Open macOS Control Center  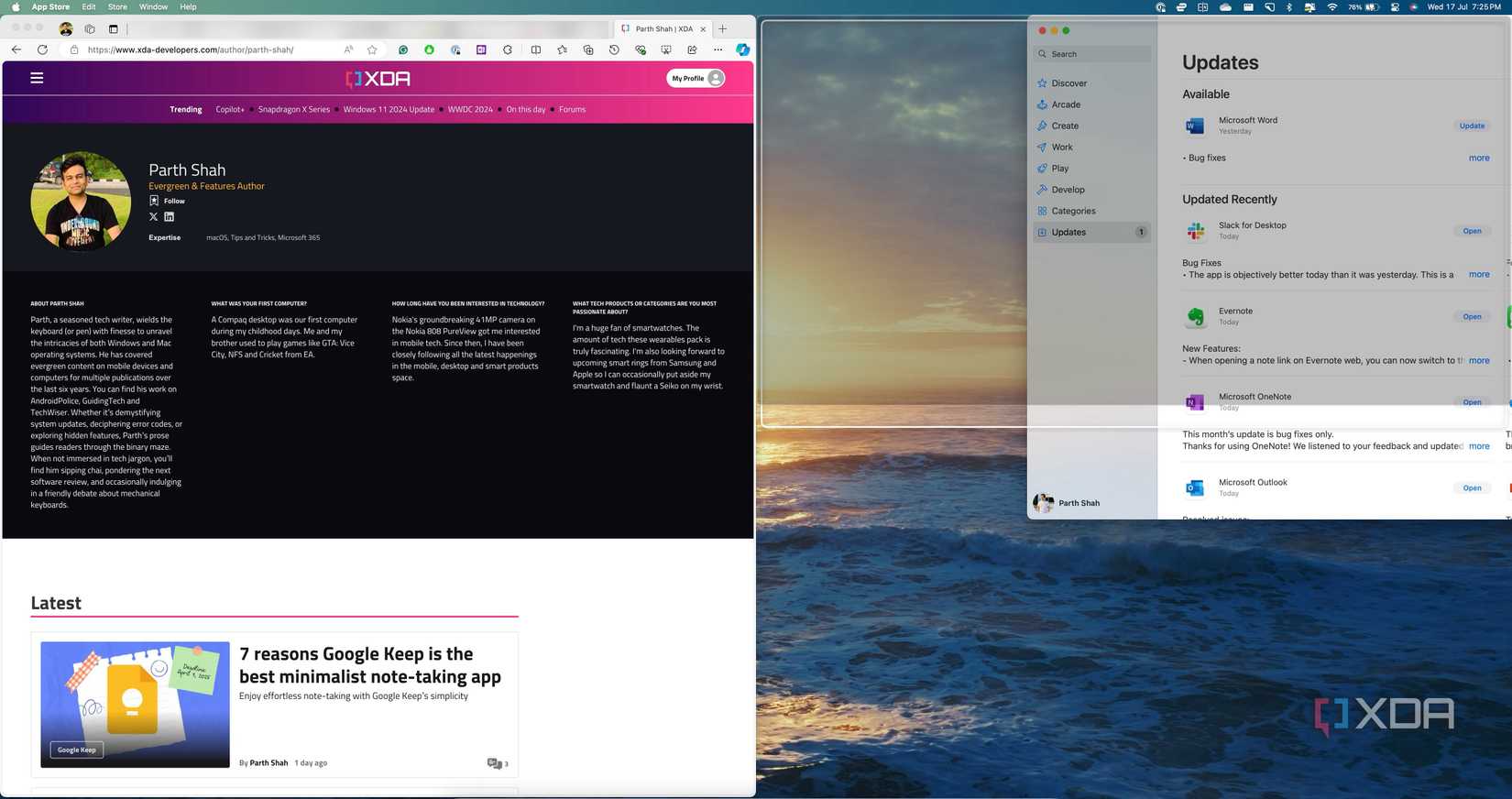[1395, 7]
